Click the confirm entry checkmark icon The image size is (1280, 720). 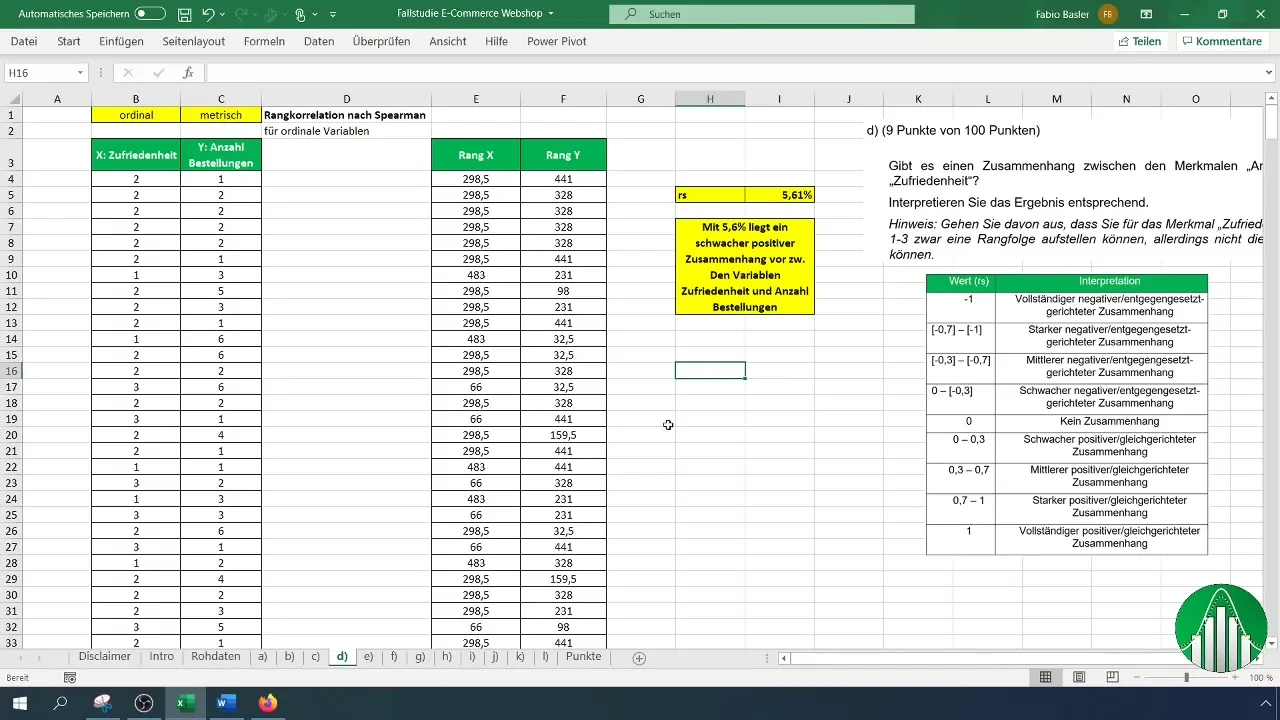[x=158, y=73]
